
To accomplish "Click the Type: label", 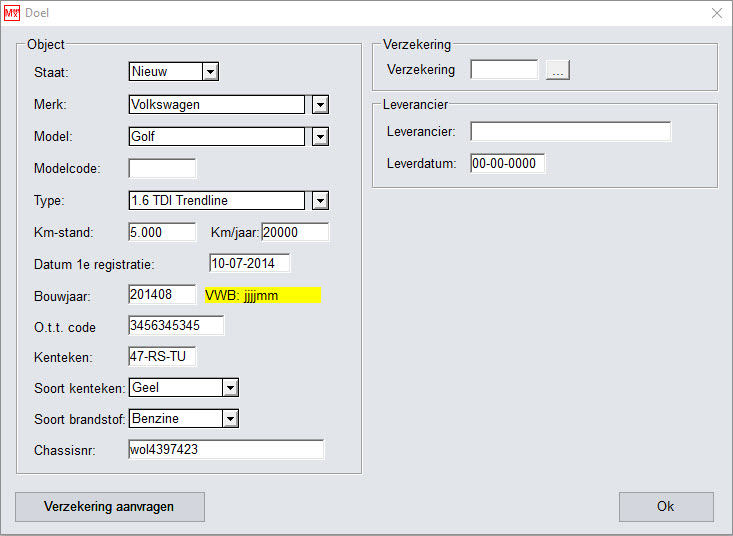I will coord(49,200).
